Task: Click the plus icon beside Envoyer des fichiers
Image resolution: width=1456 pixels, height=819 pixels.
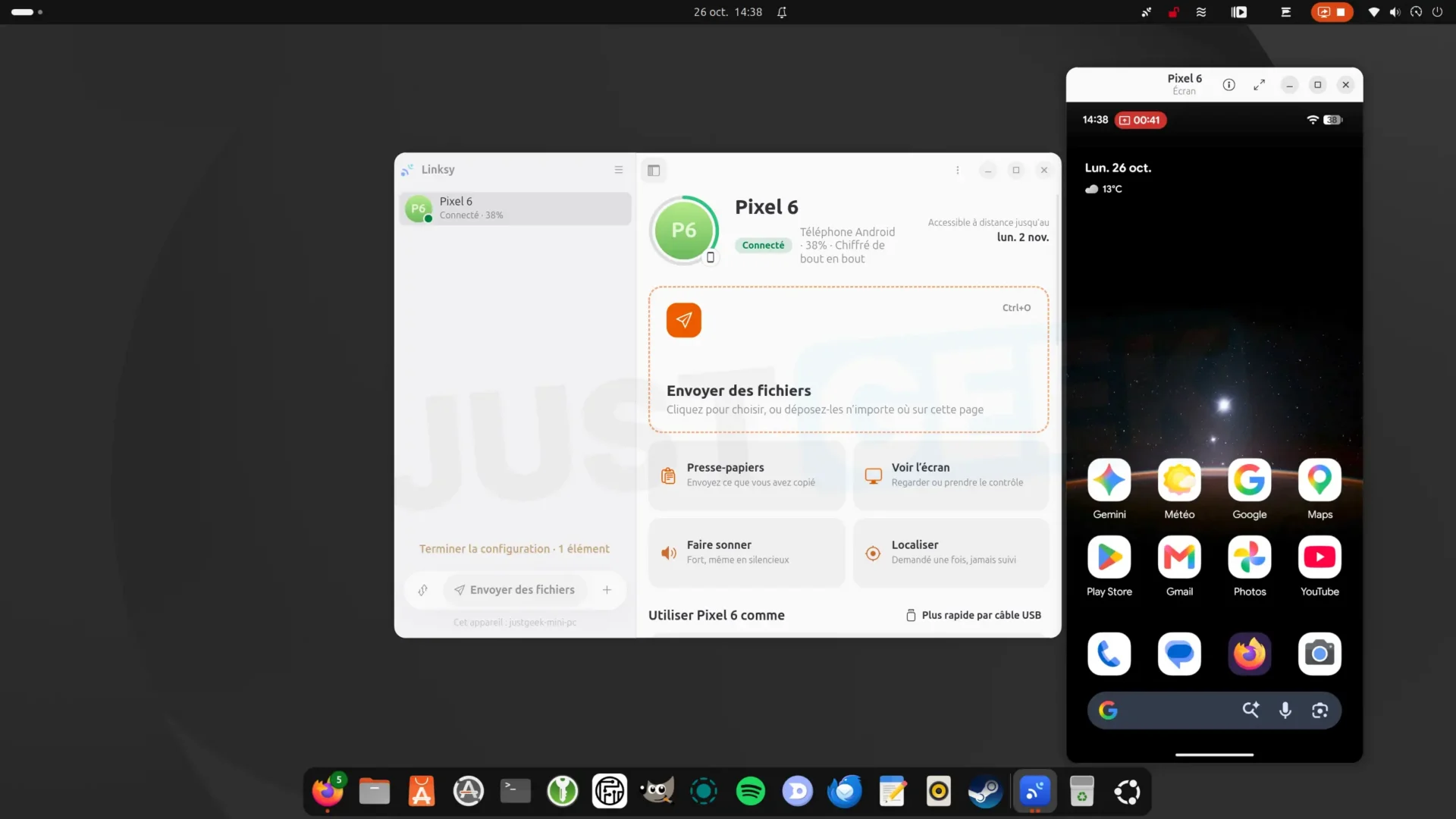Action: click(x=607, y=590)
